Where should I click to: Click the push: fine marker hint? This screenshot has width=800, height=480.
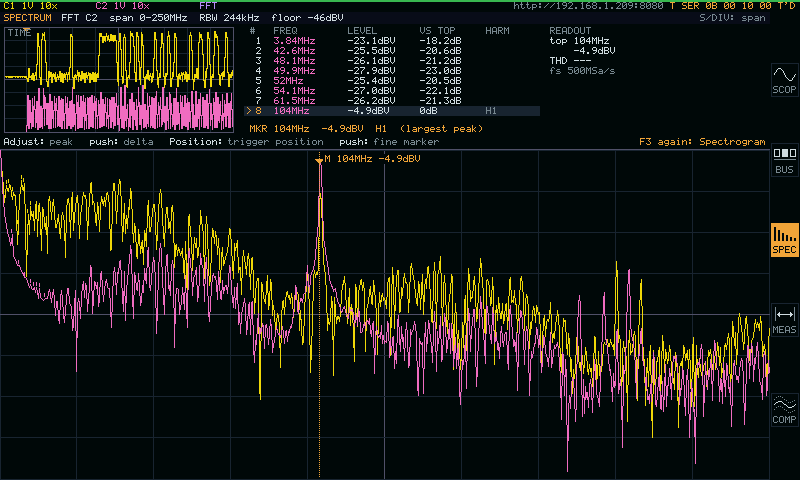click(x=389, y=142)
